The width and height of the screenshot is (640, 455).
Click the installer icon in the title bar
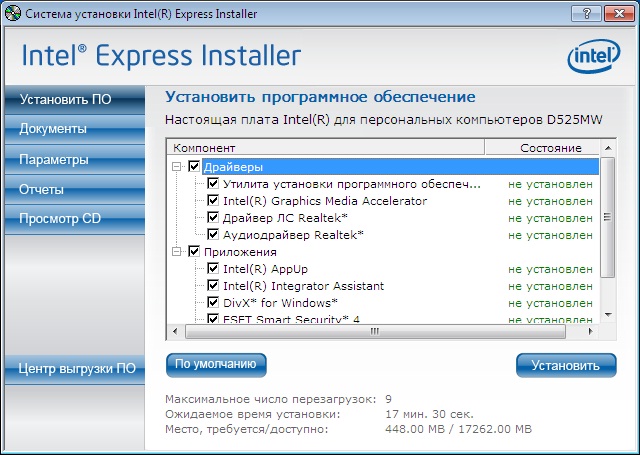[x=12, y=12]
